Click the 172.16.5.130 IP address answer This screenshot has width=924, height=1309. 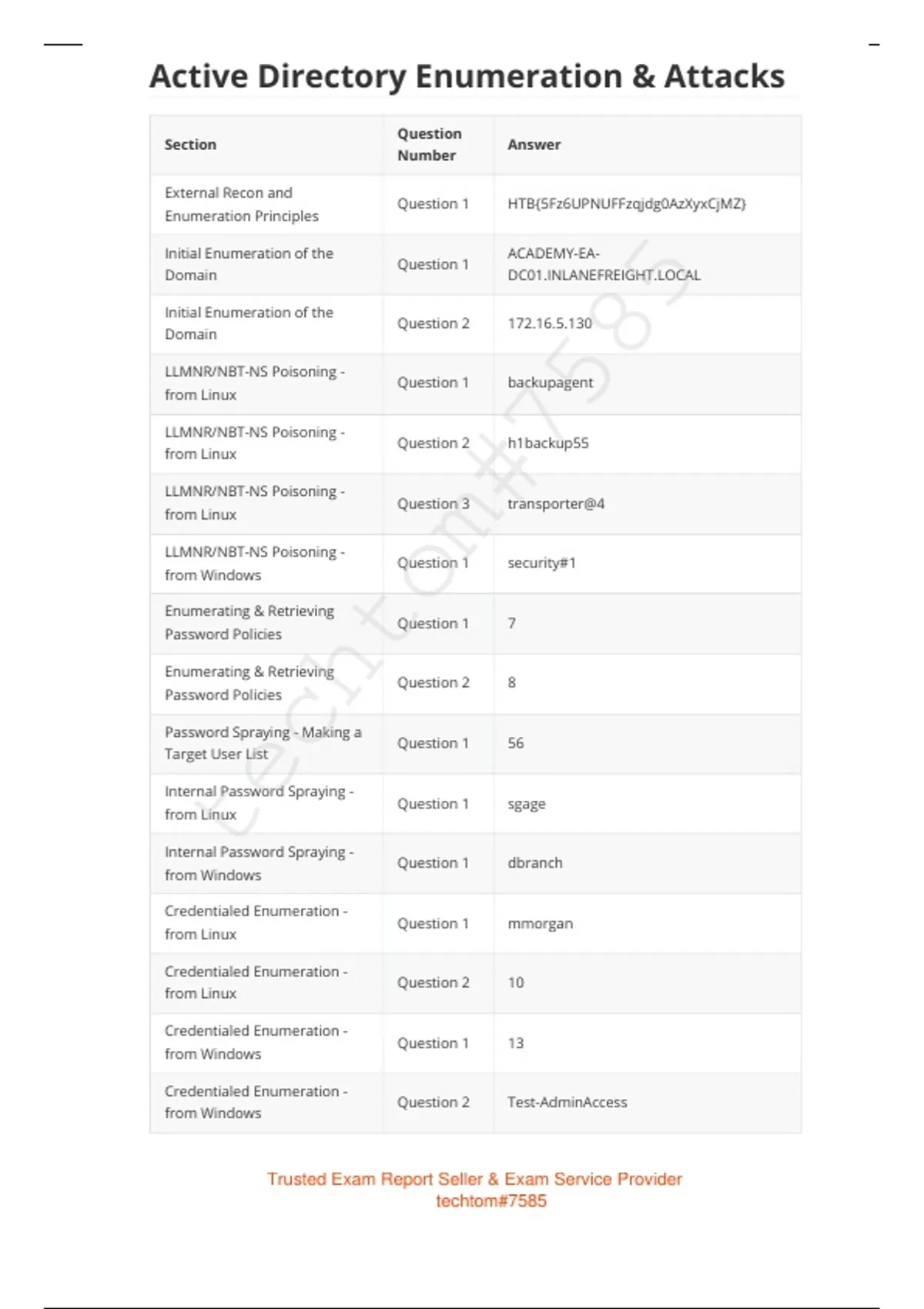click(x=549, y=323)
